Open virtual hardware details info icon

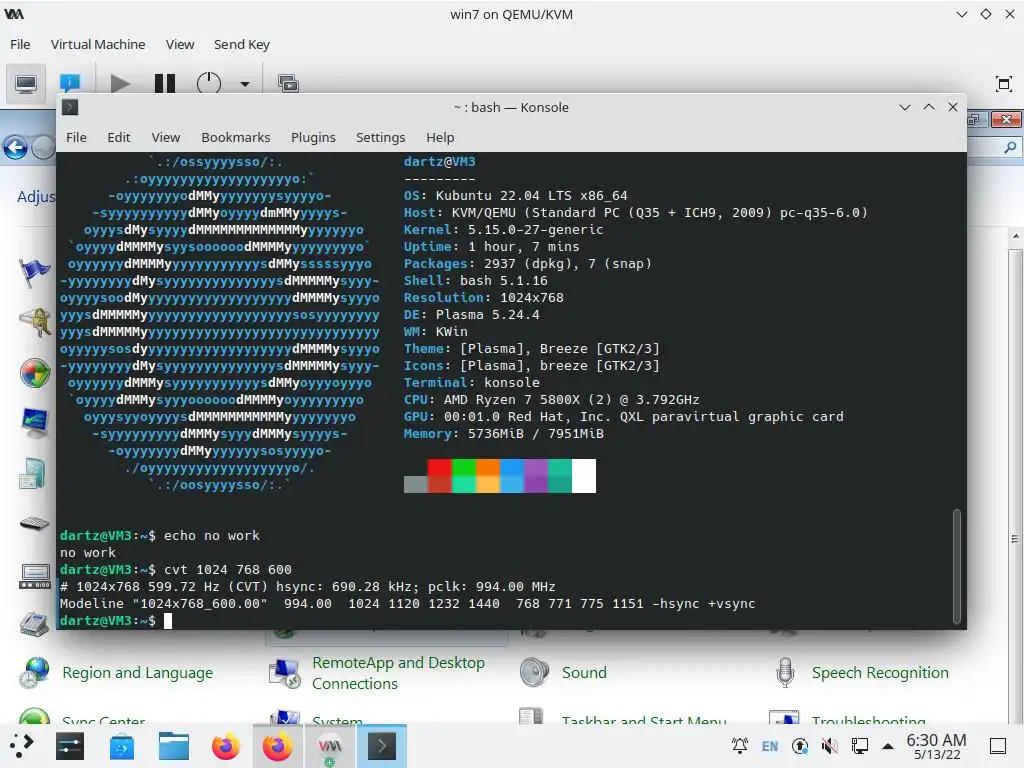coord(70,83)
